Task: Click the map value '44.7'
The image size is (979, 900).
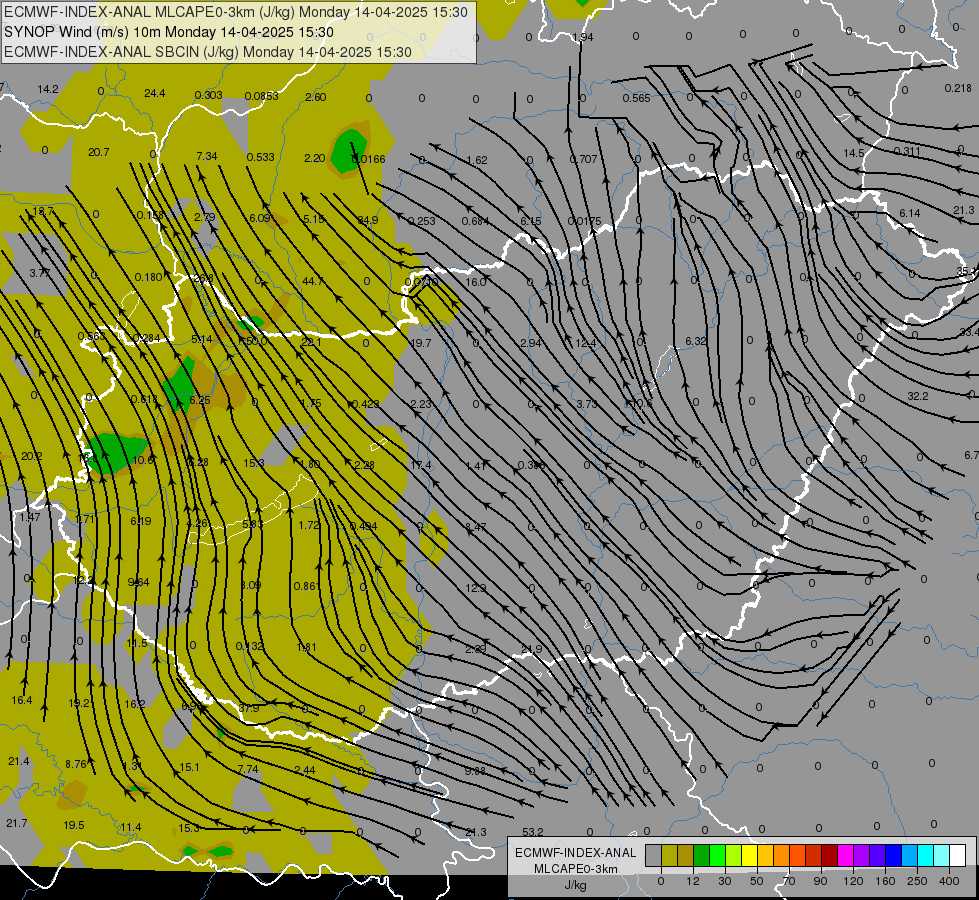Action: pos(313,281)
